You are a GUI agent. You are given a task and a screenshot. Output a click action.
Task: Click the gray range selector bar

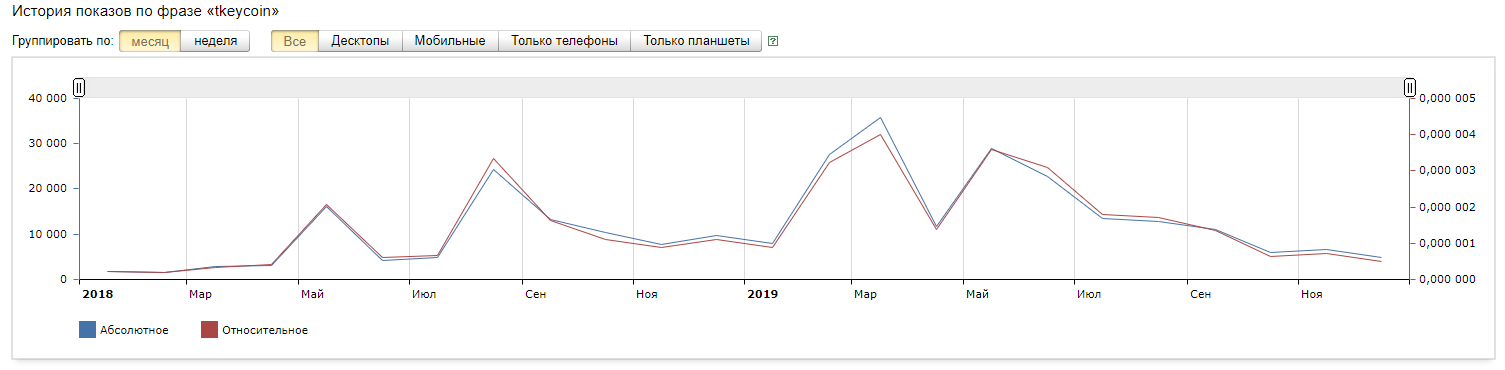point(744,87)
